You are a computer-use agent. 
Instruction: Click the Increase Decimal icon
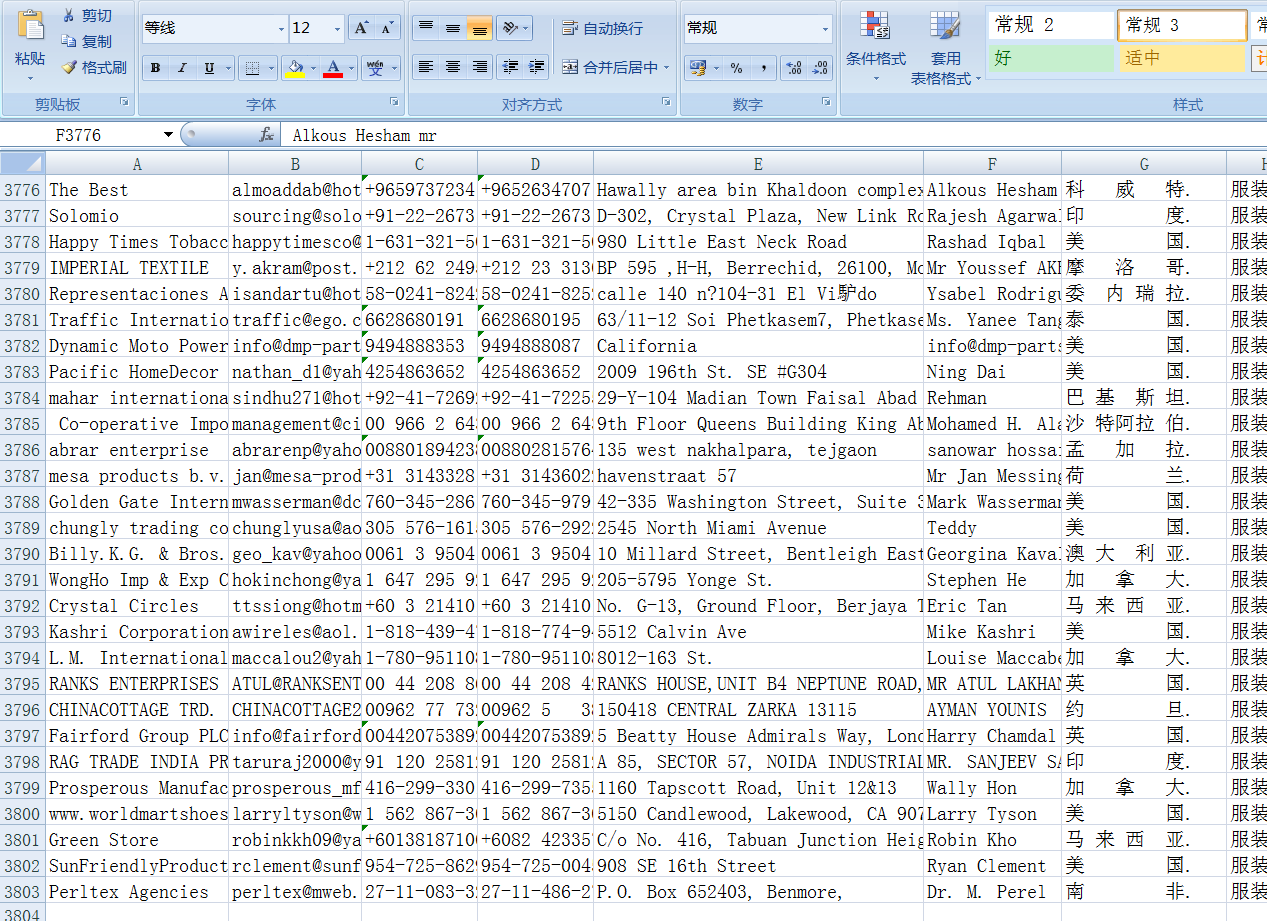(793, 68)
